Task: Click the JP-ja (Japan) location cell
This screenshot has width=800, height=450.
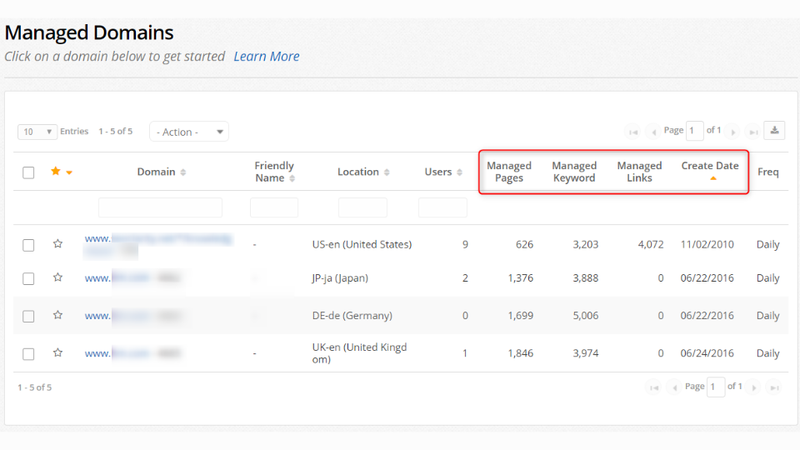Action: point(340,278)
